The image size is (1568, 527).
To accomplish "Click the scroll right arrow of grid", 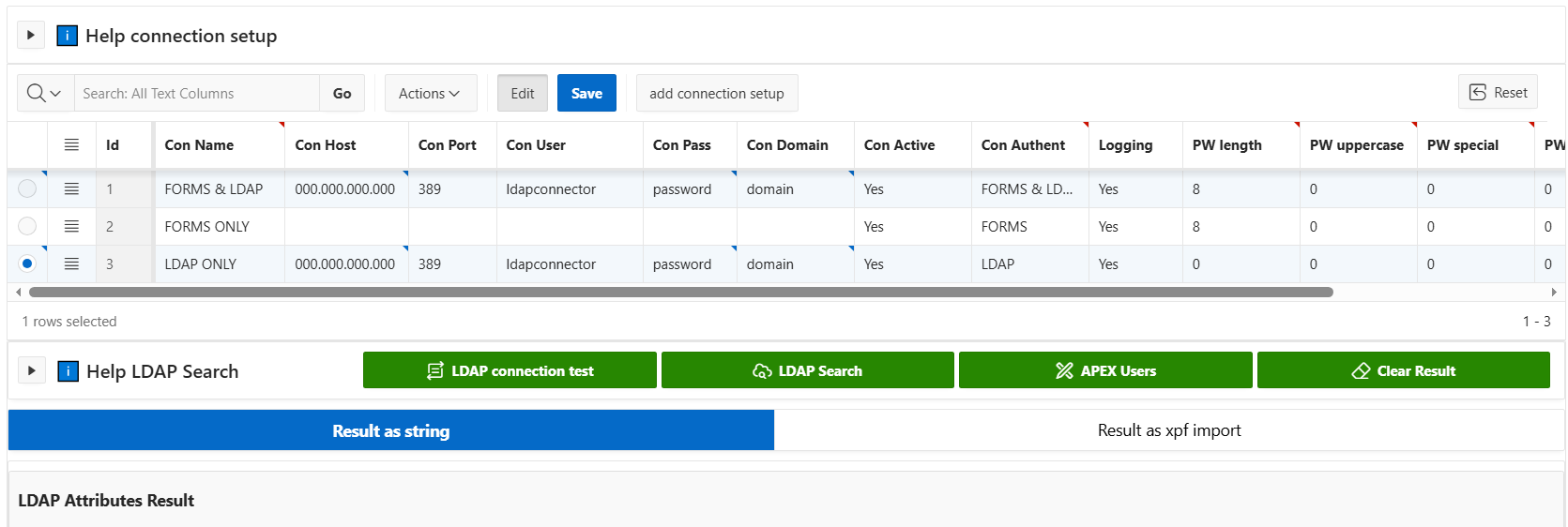I will coord(1554,292).
